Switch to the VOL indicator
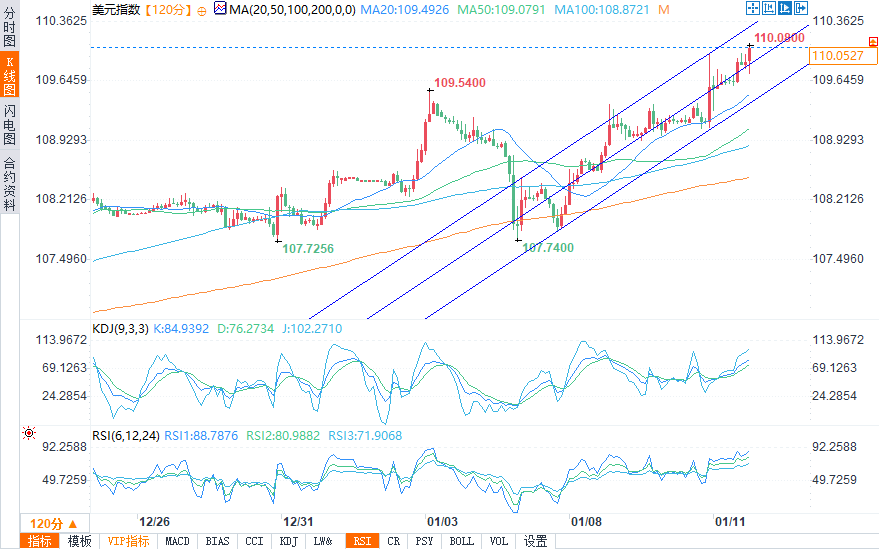Screen dimensions: 879x549 point(498,541)
